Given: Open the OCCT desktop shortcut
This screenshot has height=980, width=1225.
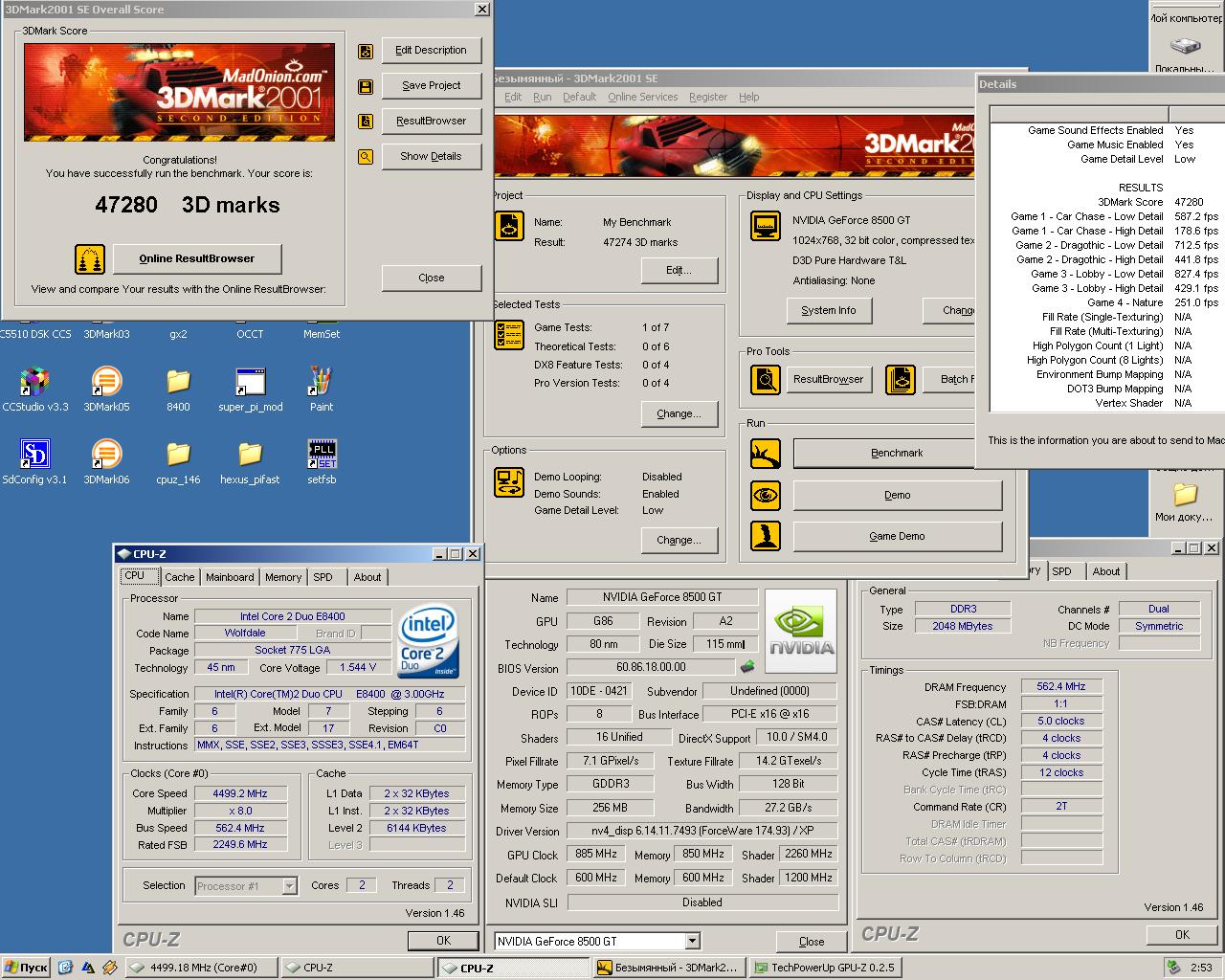Looking at the screenshot, I should coord(250,334).
